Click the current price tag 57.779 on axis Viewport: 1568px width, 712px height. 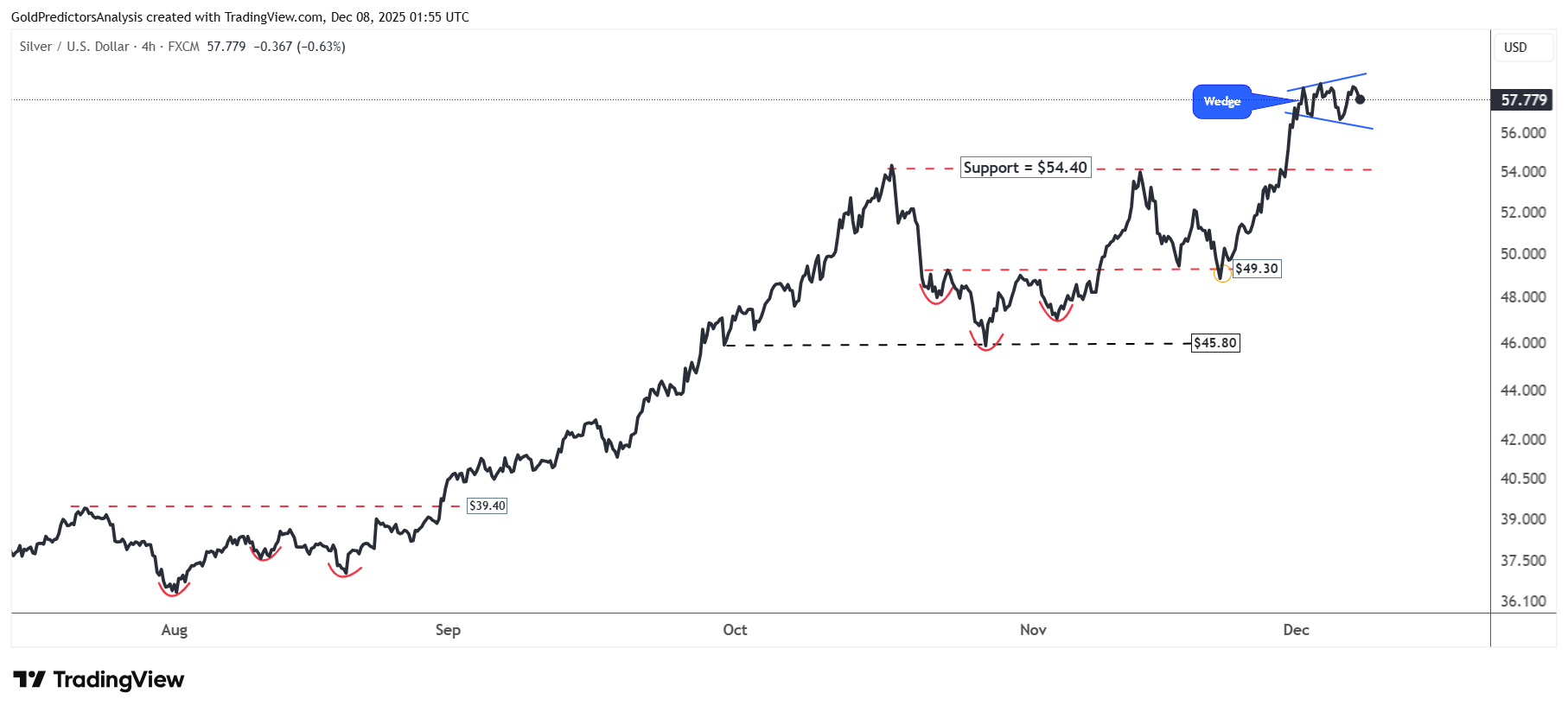[1523, 100]
